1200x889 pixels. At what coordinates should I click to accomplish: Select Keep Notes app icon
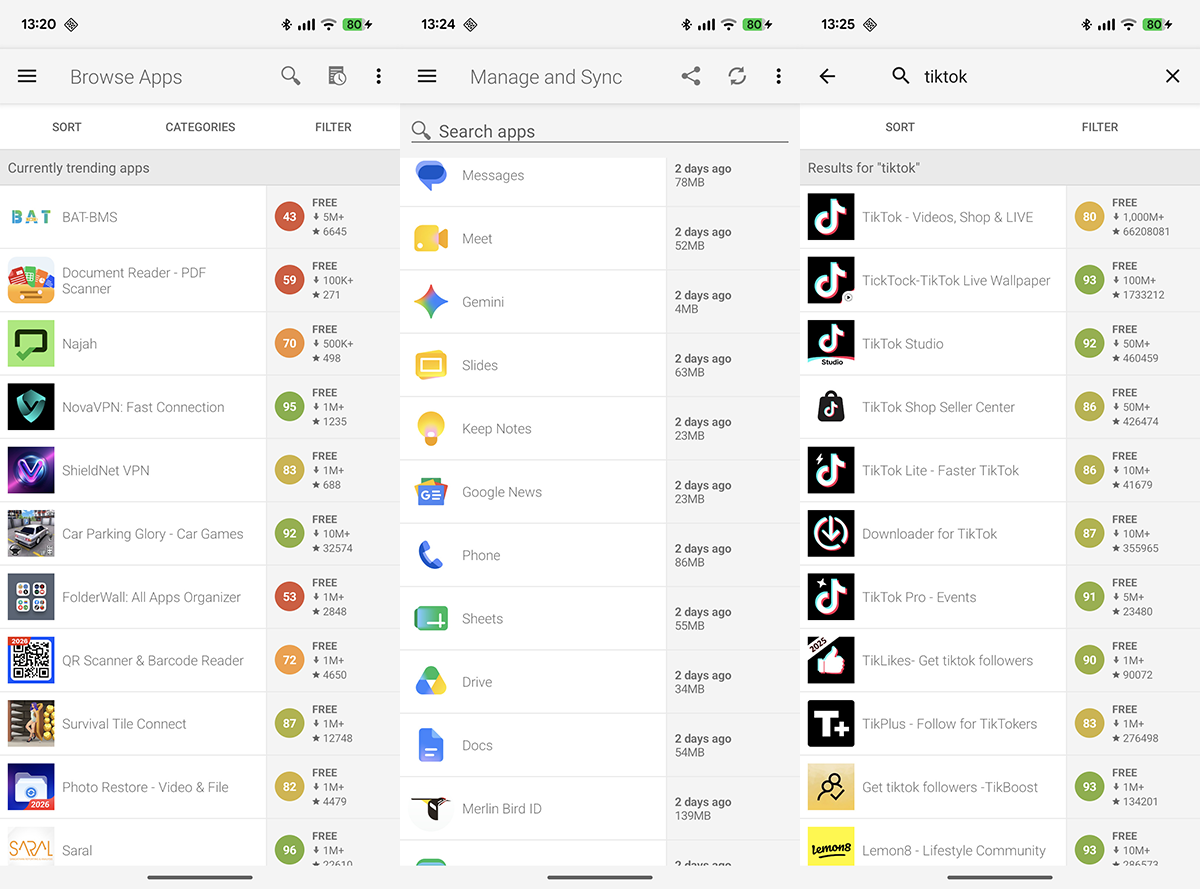[431, 429]
